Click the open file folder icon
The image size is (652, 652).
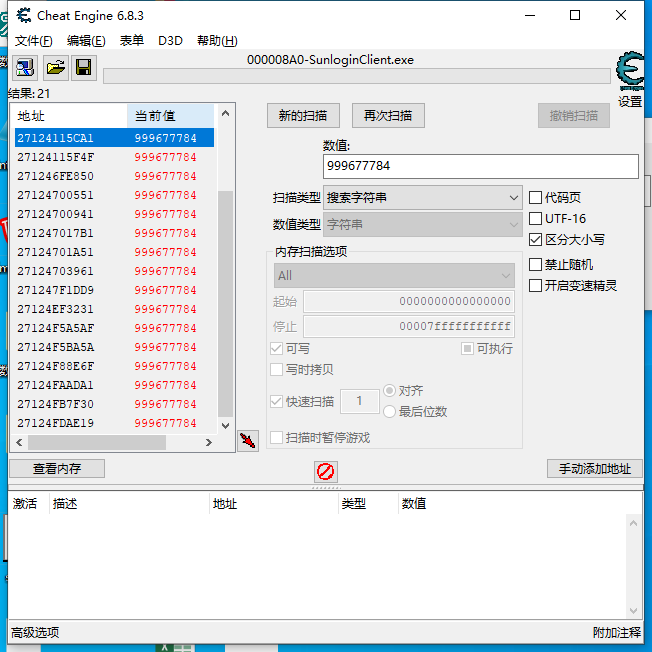[55, 67]
